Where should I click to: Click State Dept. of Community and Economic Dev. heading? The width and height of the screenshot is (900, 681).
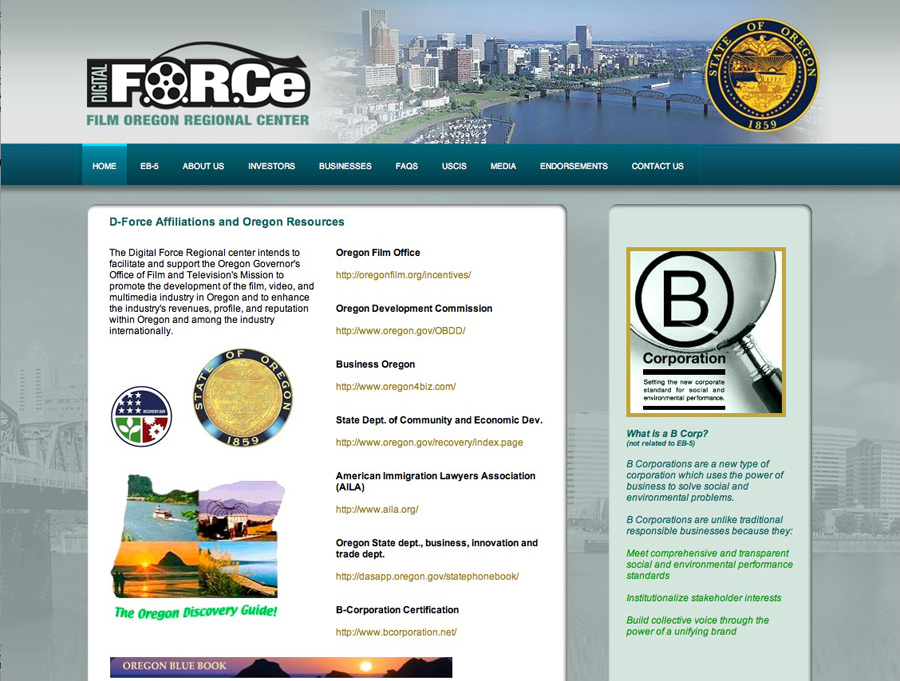coord(439,420)
